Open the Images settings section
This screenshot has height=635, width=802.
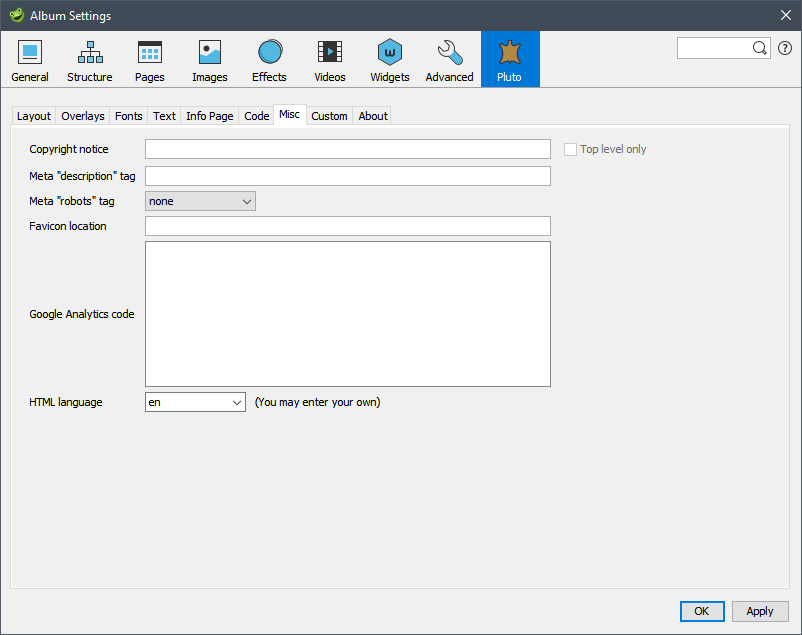210,59
